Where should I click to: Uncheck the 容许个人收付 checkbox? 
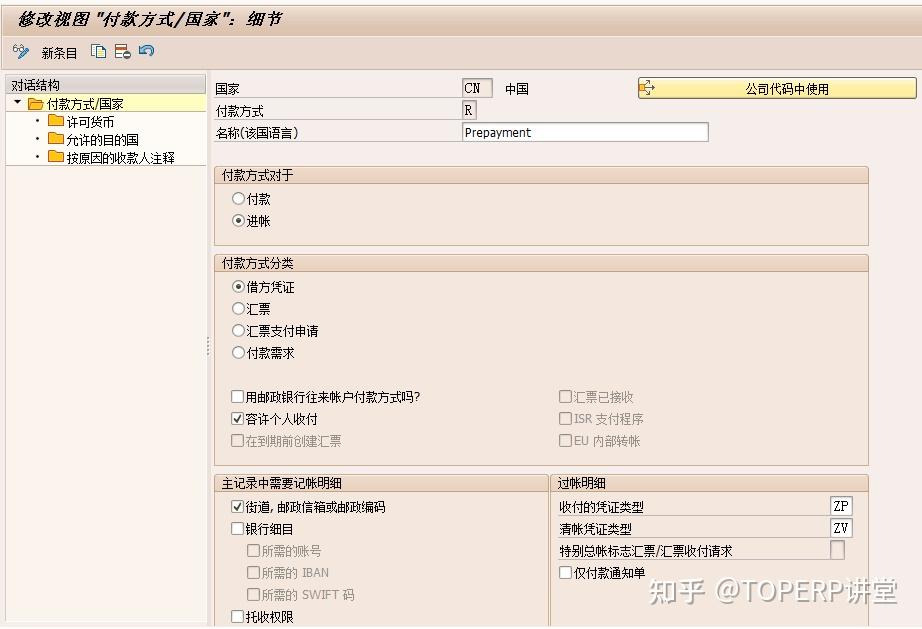(238, 419)
